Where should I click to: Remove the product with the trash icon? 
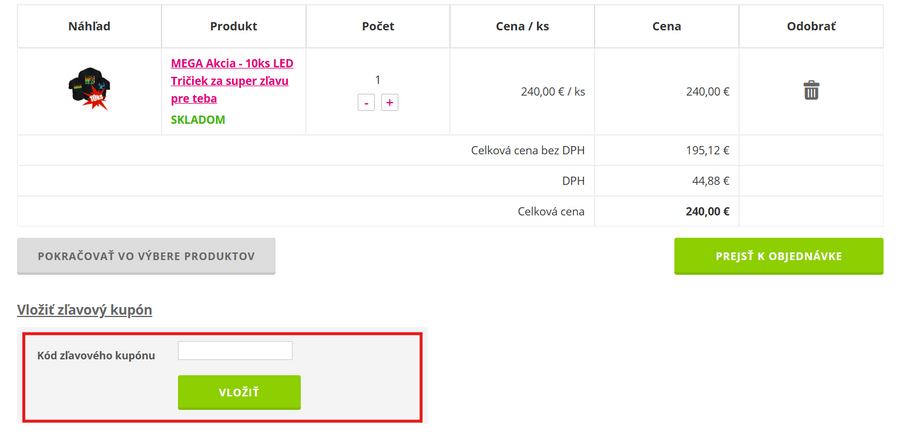(x=811, y=91)
